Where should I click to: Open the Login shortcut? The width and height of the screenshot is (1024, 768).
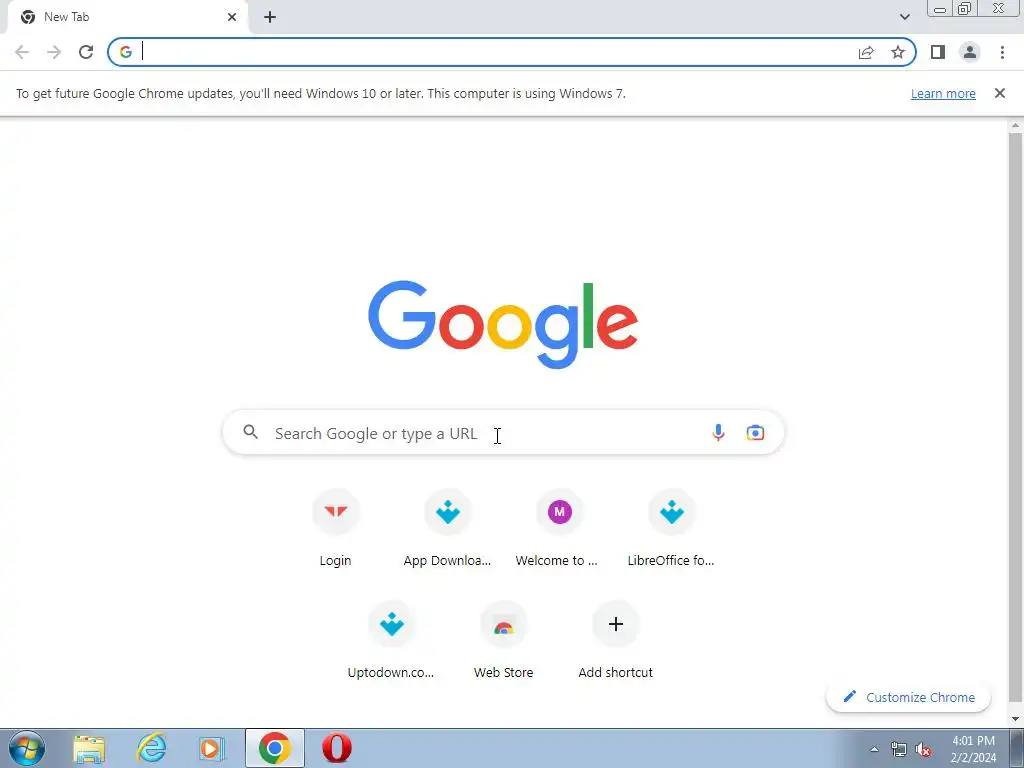(x=336, y=529)
